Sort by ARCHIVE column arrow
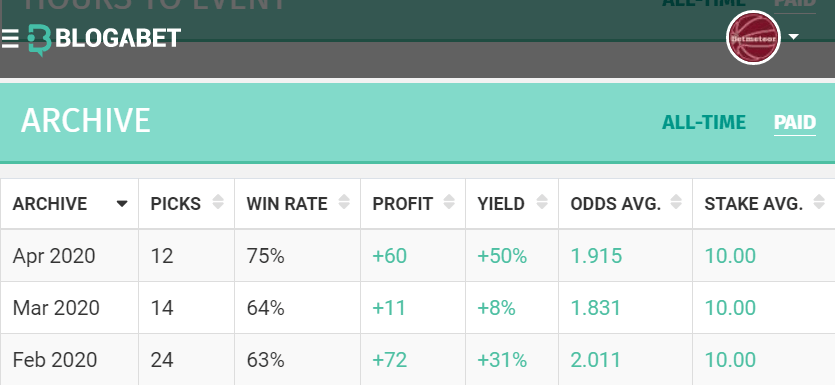Image resolution: width=835 pixels, height=385 pixels. [122, 203]
